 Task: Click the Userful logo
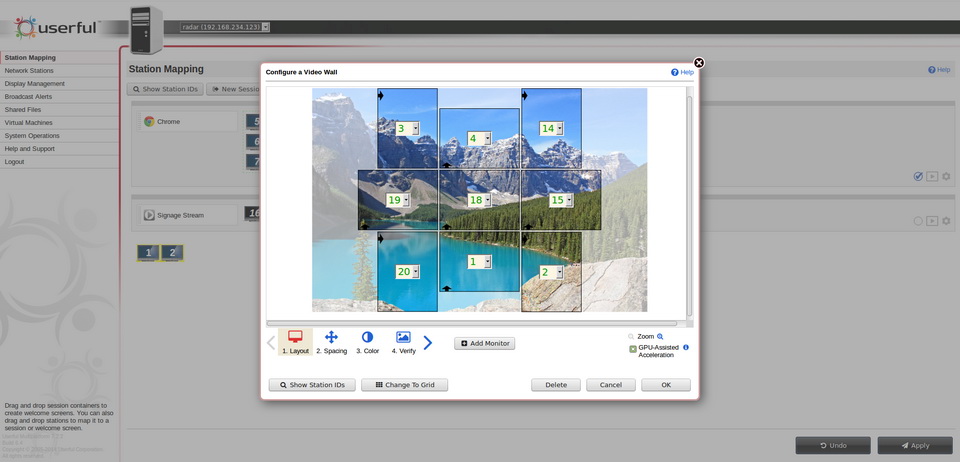point(56,28)
